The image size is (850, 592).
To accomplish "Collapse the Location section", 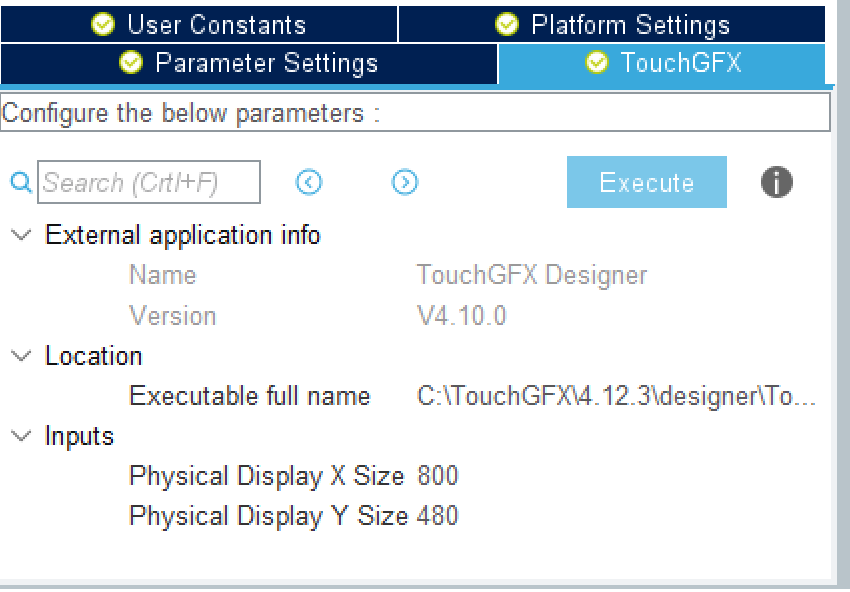I will coord(21,356).
